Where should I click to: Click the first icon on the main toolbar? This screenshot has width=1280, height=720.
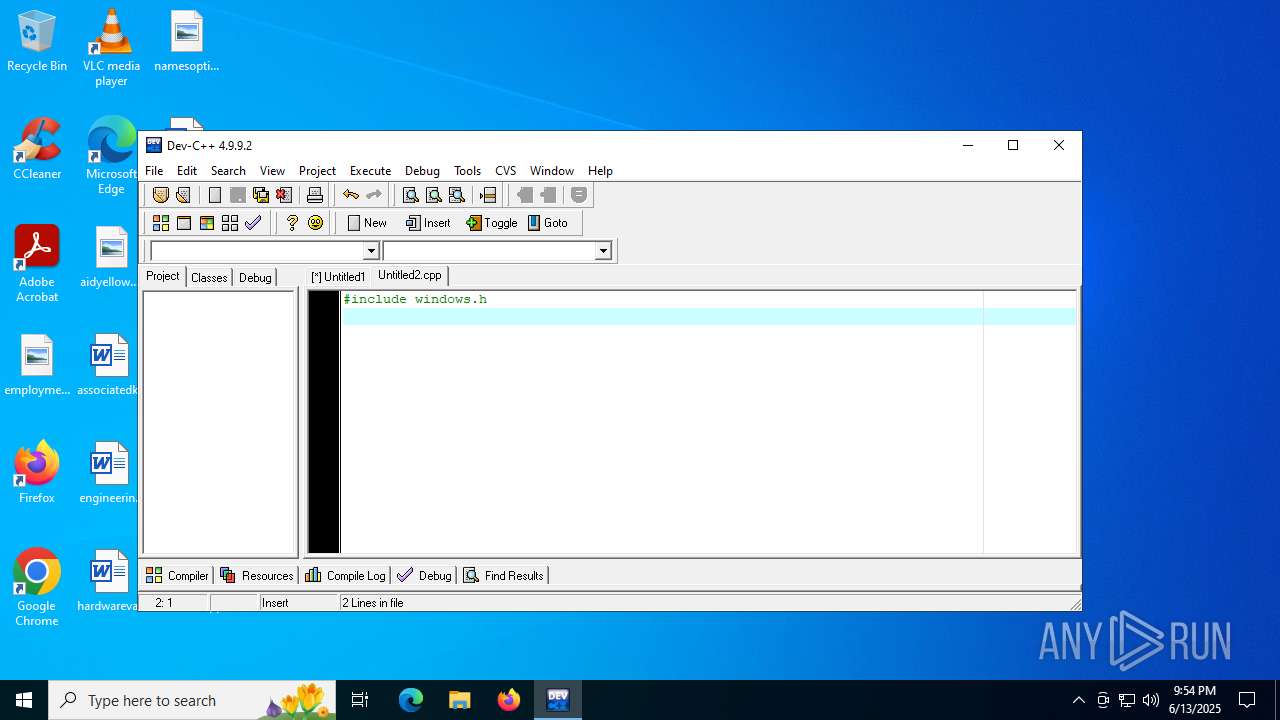(x=160, y=195)
